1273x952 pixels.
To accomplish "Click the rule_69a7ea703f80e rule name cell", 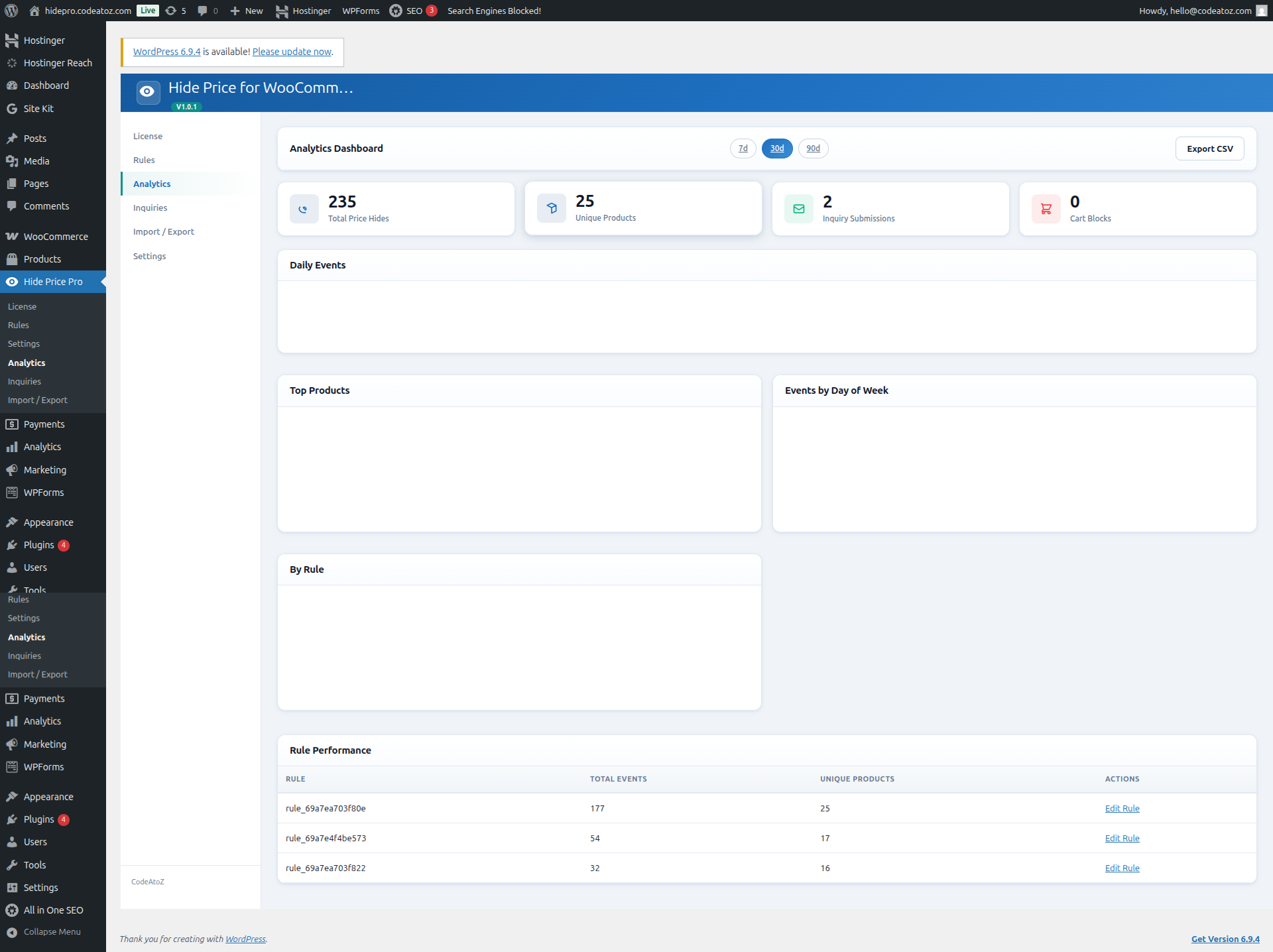I will (x=326, y=808).
